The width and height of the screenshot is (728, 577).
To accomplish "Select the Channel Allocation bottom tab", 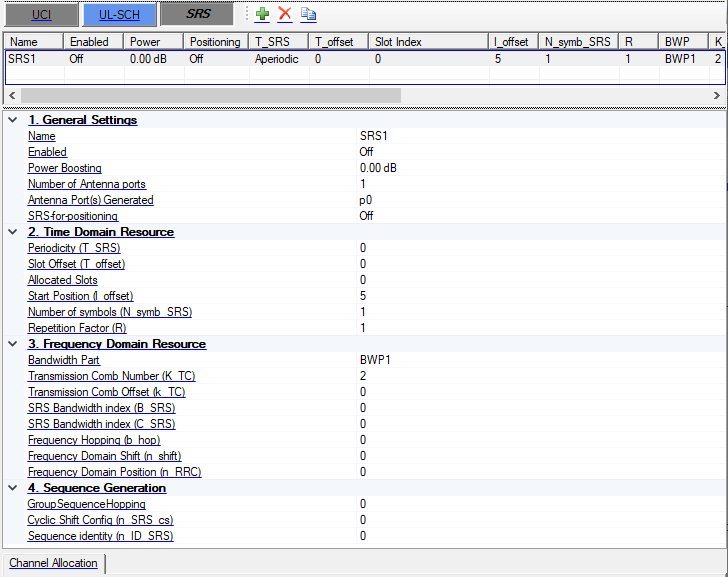I will [x=53, y=563].
